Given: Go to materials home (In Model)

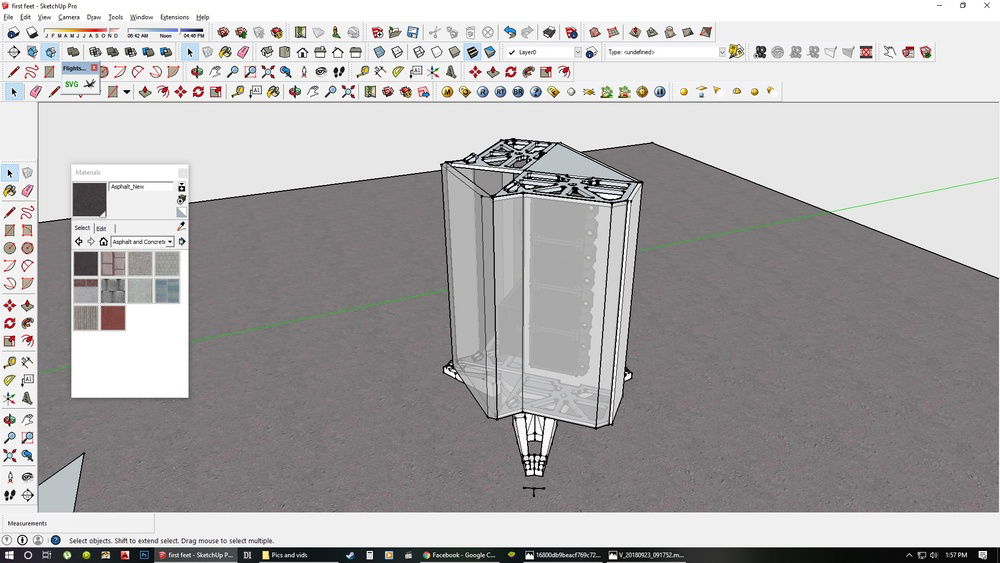Looking at the screenshot, I should 103,242.
